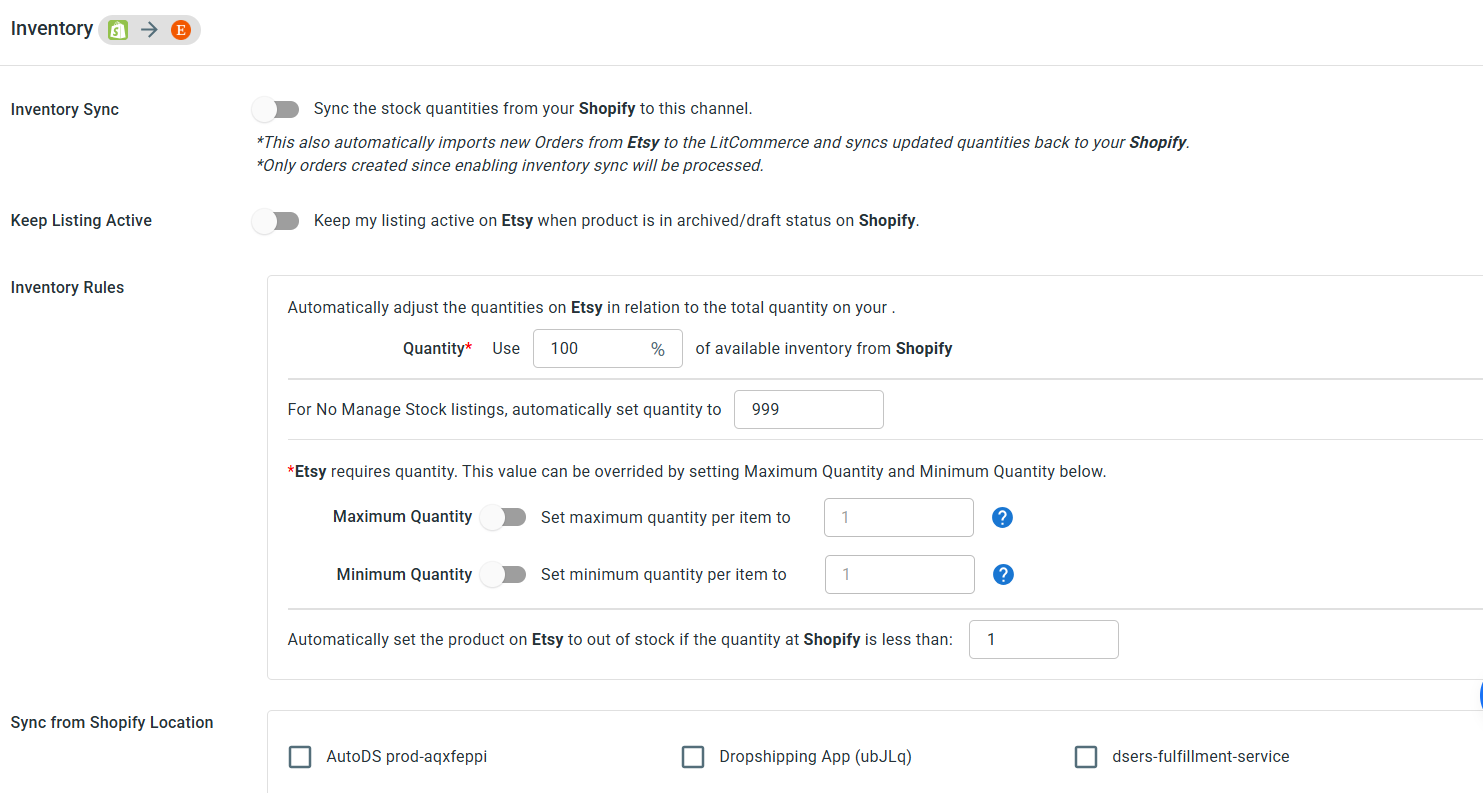Screen dimensions: 1483x793
Task: Turn on the Keep Listing Active toggle
Action: 276,221
